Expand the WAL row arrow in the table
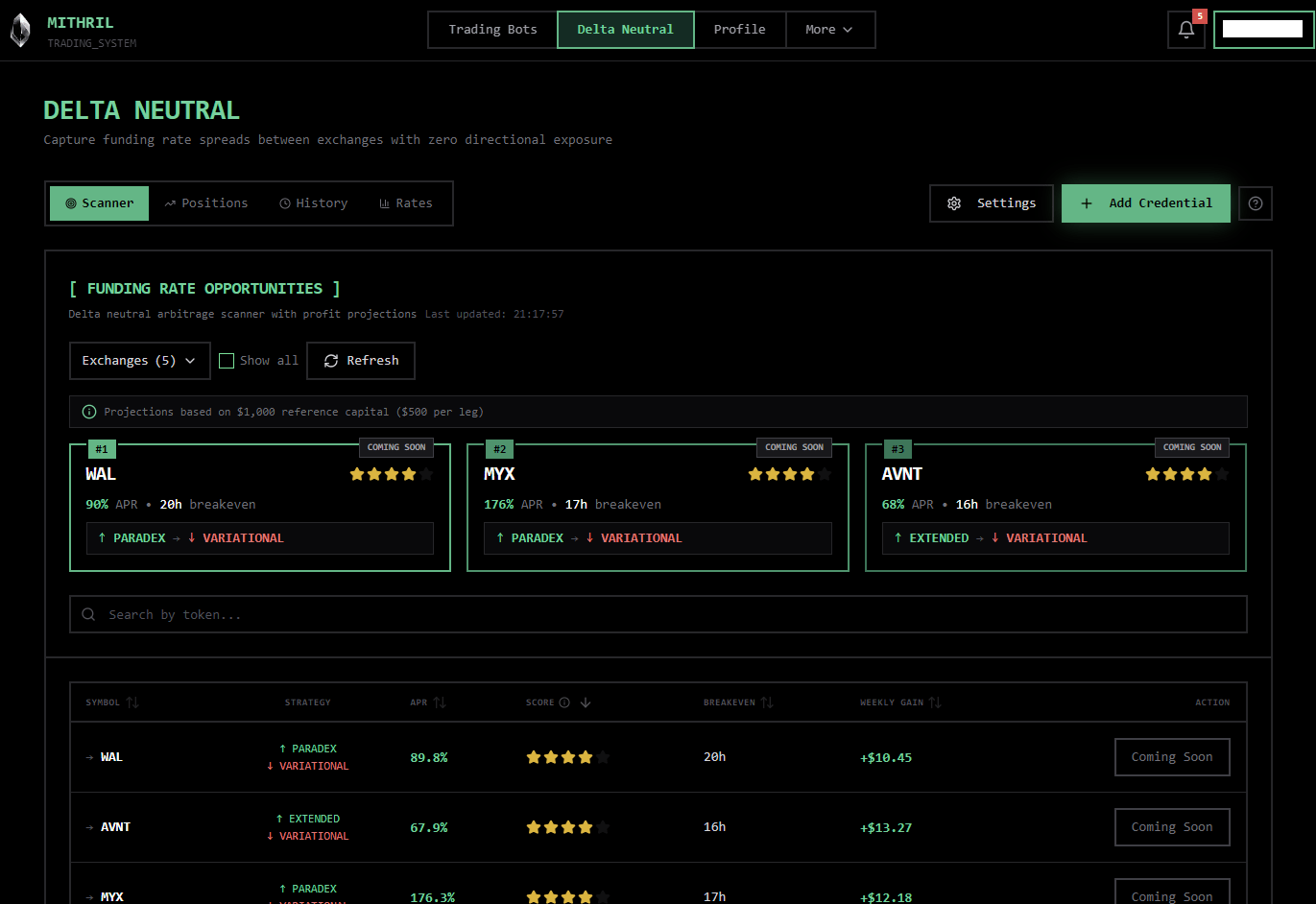 coord(87,756)
